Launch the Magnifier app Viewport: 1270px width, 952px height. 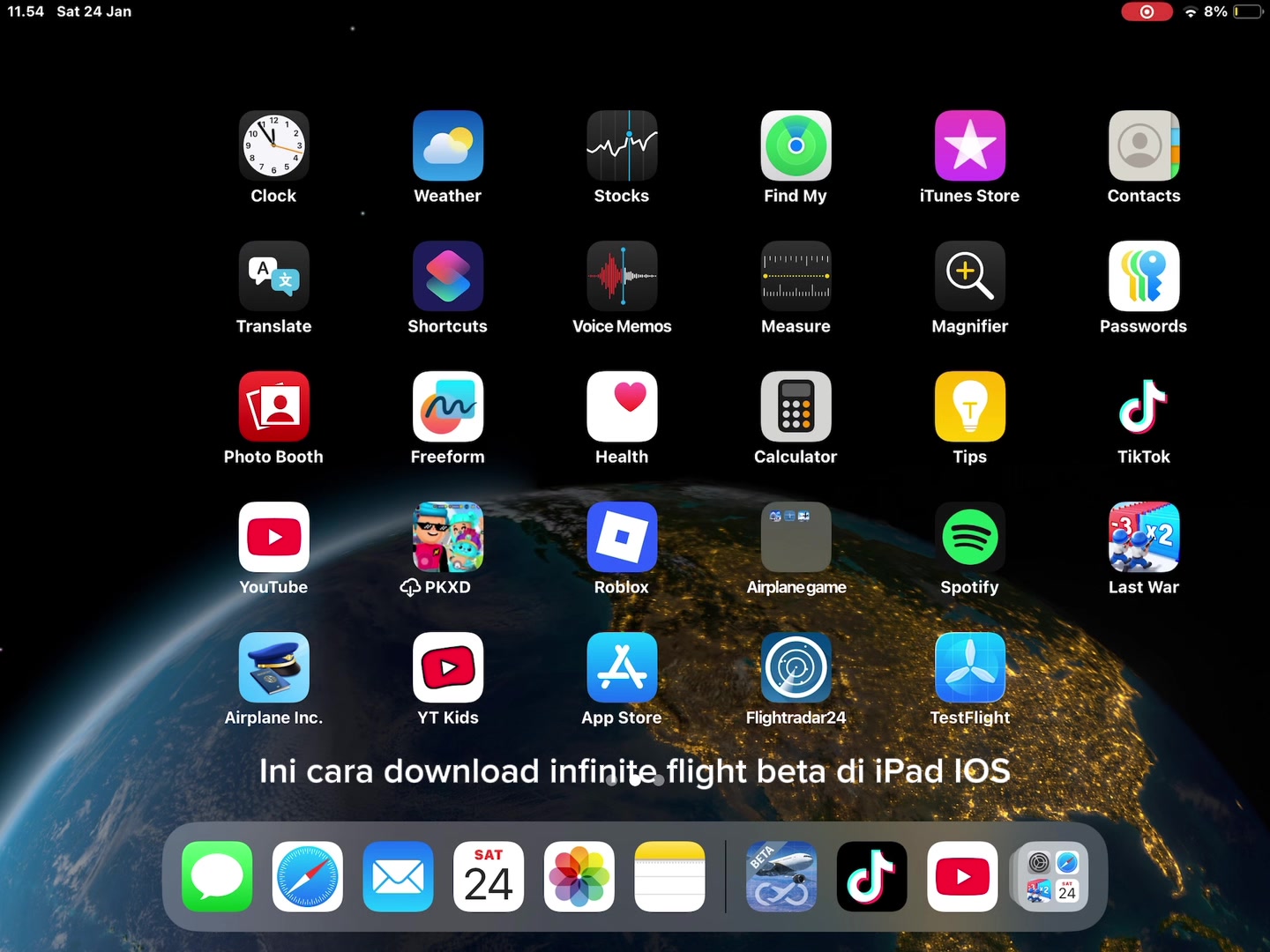click(x=970, y=276)
